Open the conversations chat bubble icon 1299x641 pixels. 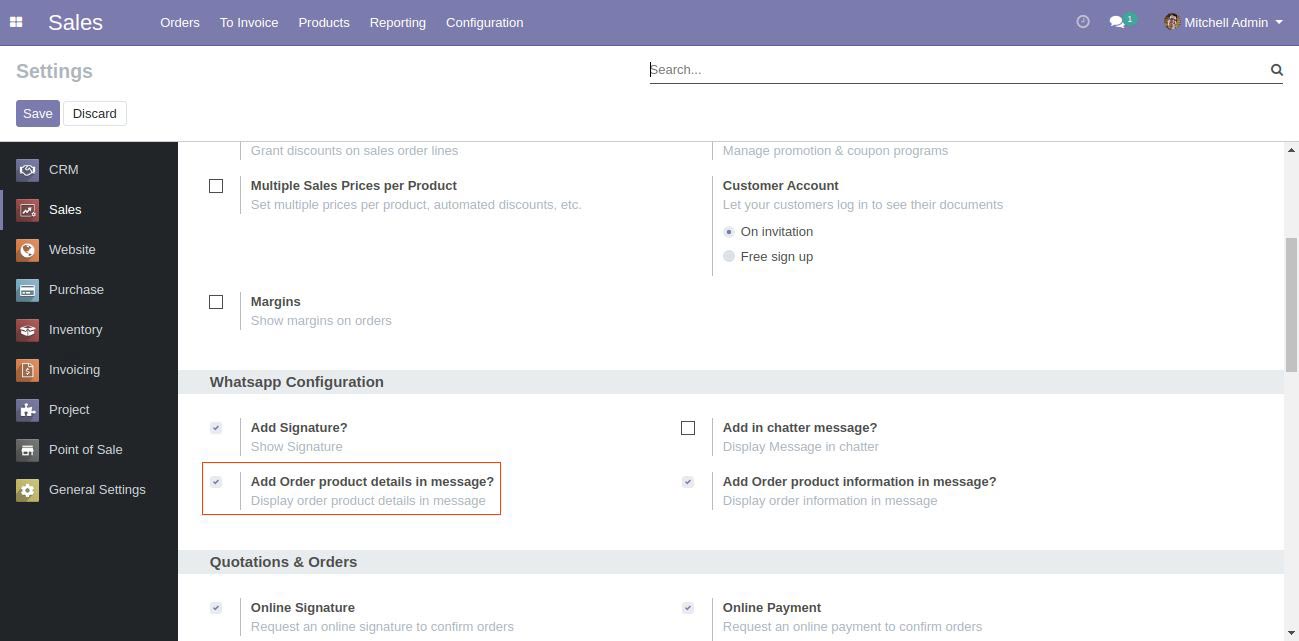(1117, 22)
